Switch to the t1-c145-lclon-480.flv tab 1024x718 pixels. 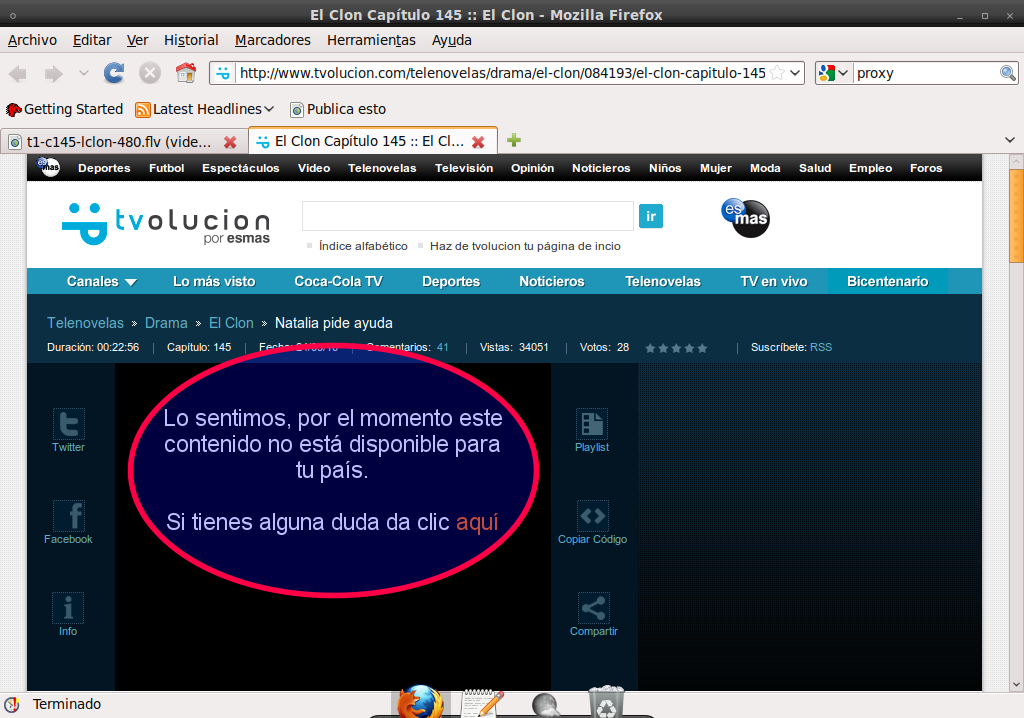(x=124, y=141)
